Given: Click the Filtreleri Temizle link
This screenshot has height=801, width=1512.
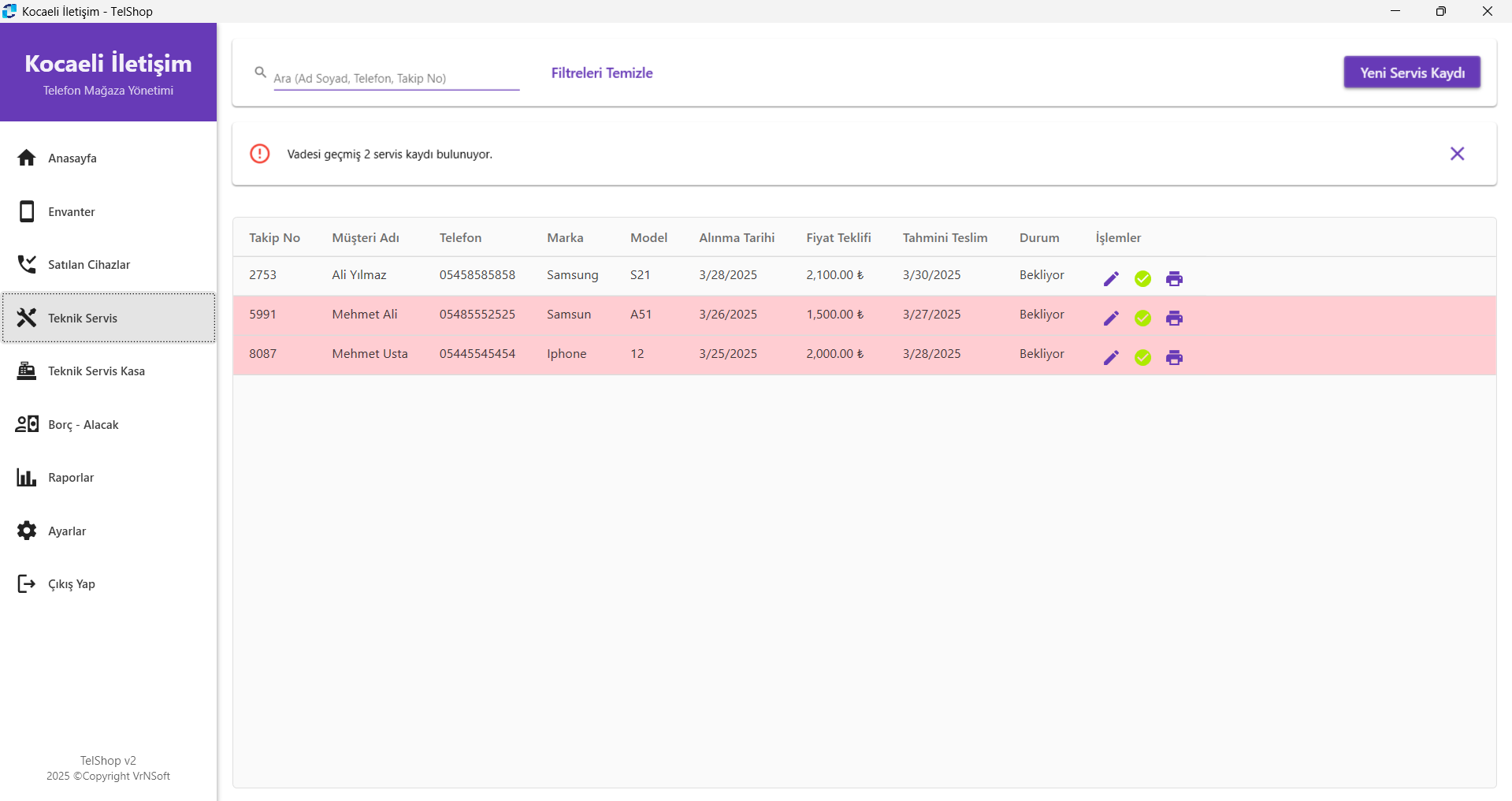Looking at the screenshot, I should [x=602, y=73].
